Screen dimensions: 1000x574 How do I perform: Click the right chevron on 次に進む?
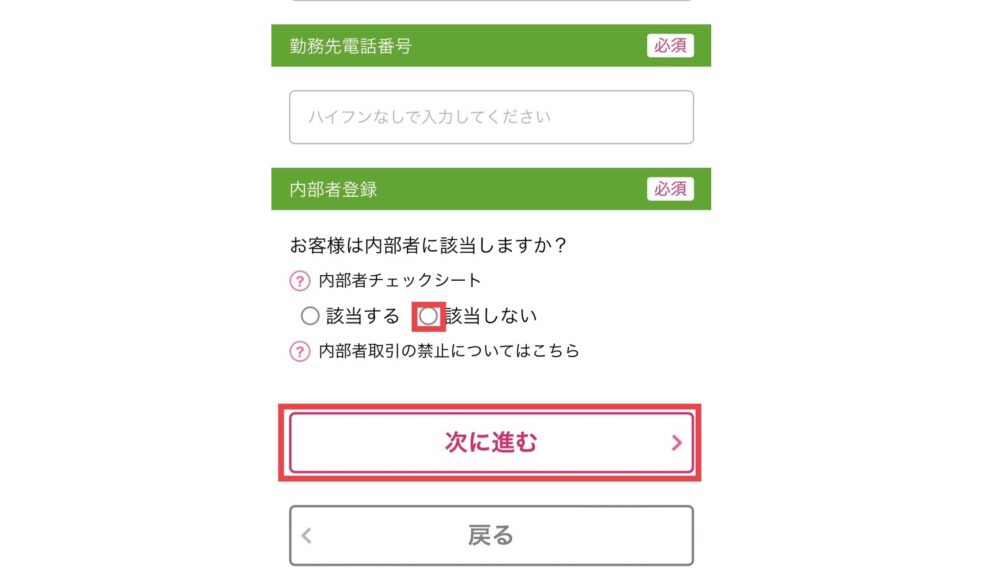tap(677, 443)
